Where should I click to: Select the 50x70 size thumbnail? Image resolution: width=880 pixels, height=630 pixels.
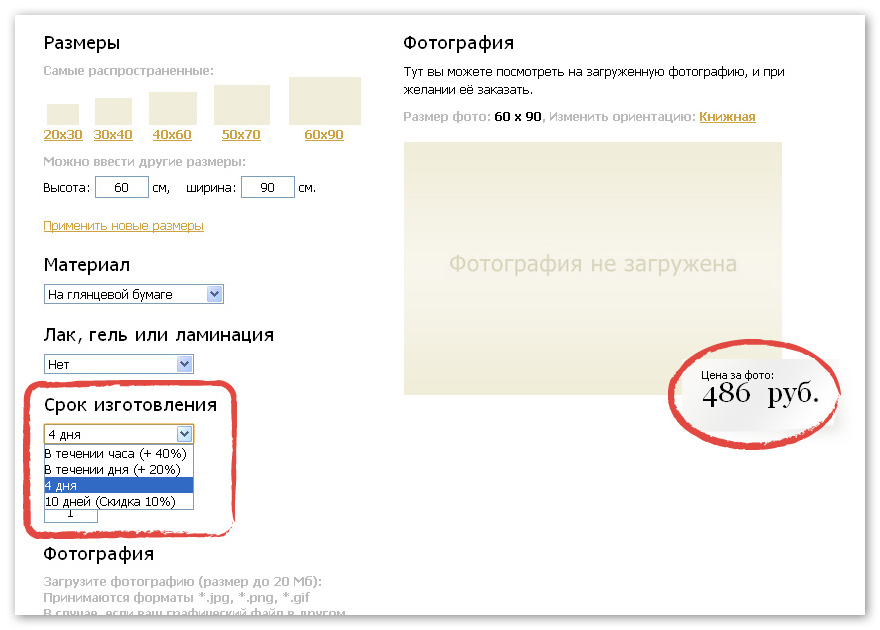[242, 105]
